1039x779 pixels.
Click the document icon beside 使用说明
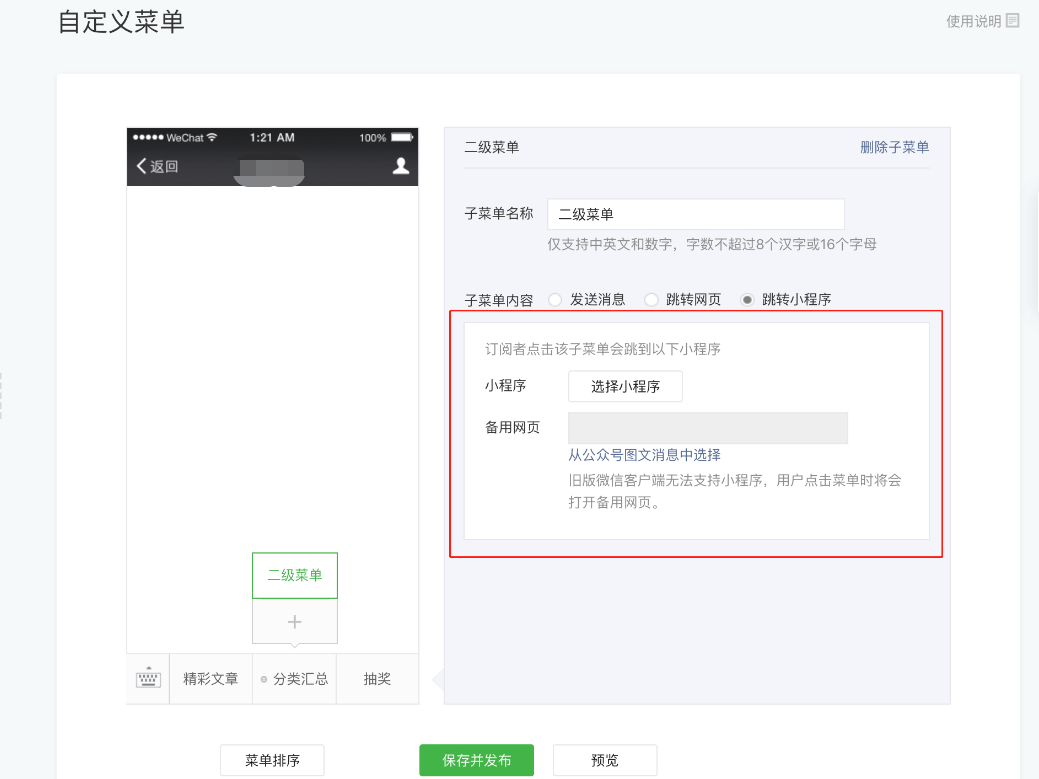click(1013, 20)
